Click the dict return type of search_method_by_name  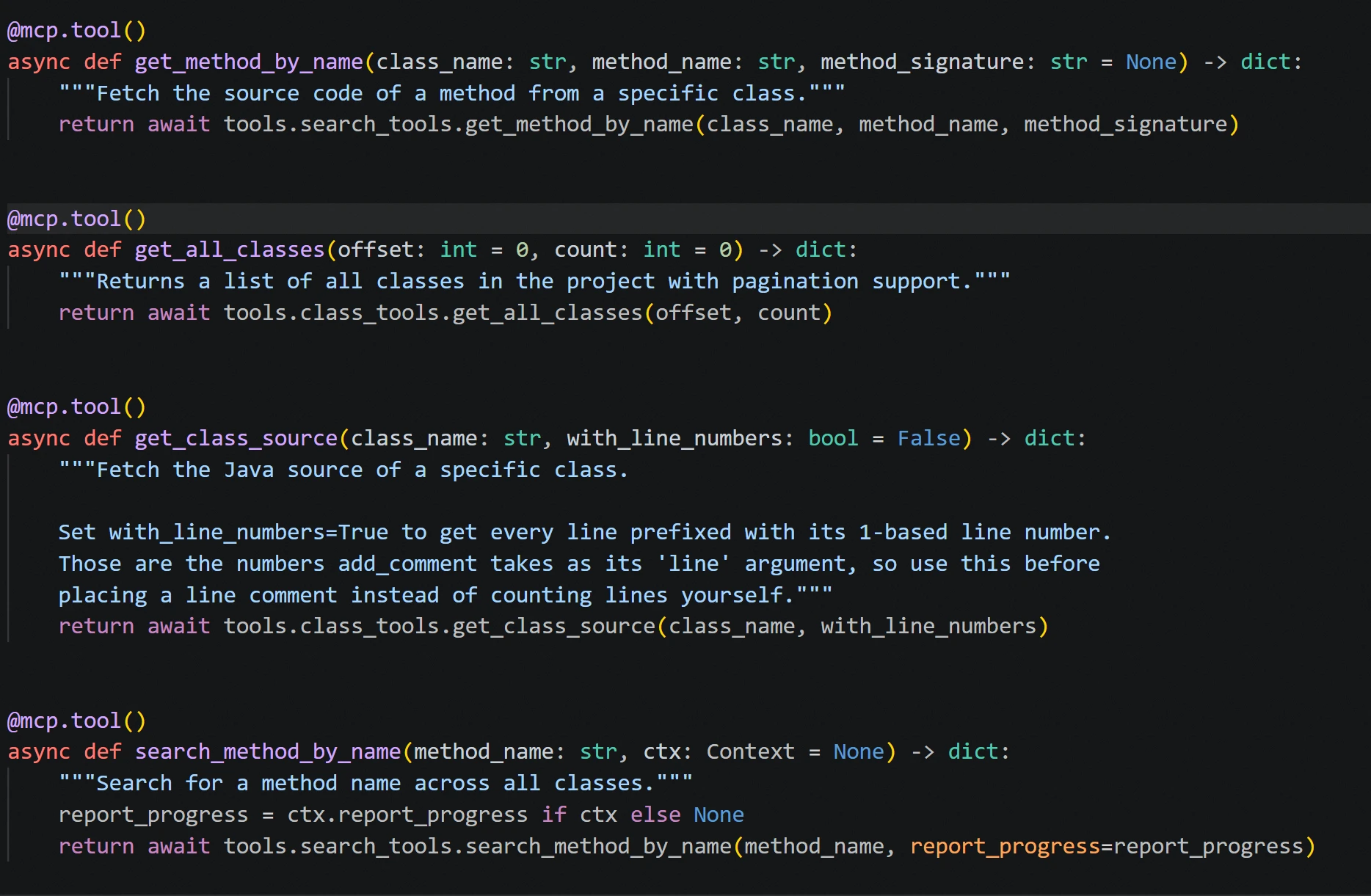(973, 752)
